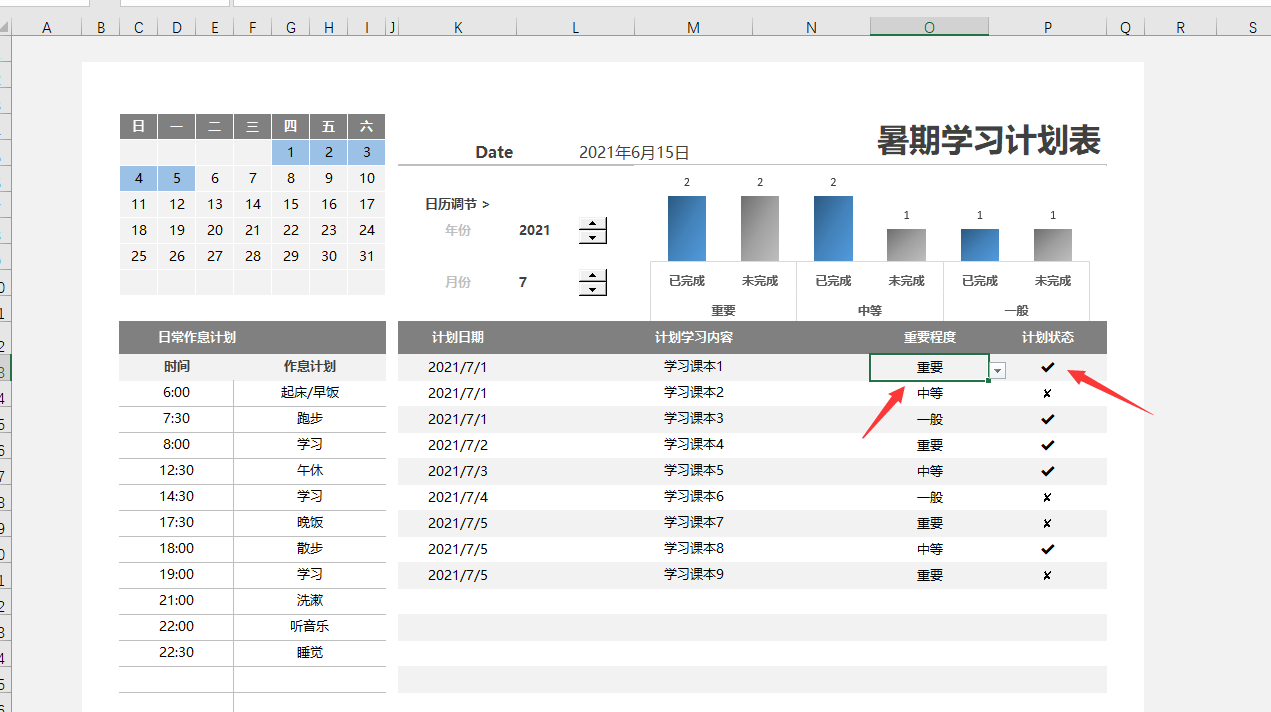Click calendar day 20
This screenshot has height=712, width=1271.
pos(215,230)
